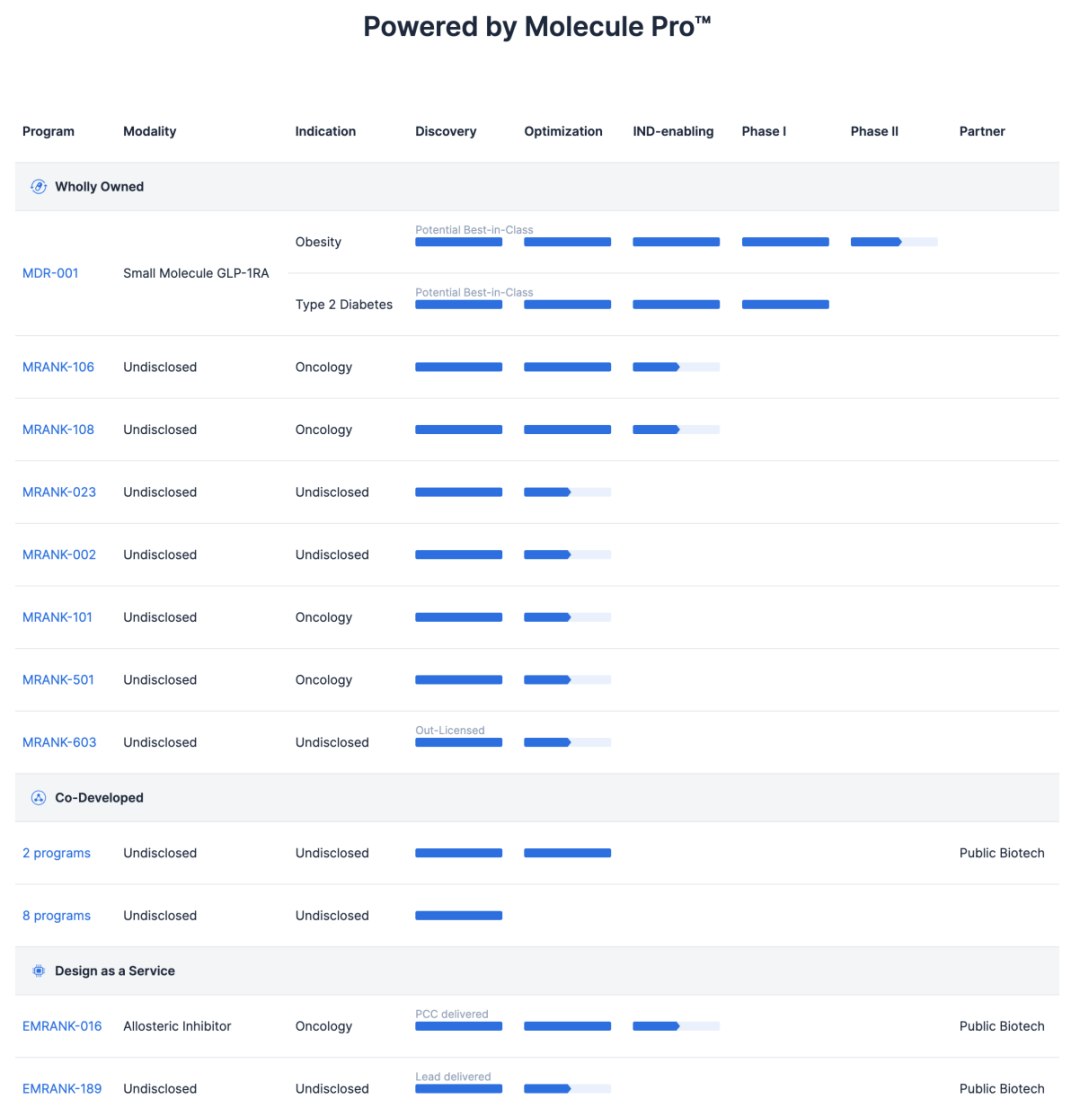Click the Co-Developed section icon

[39, 798]
